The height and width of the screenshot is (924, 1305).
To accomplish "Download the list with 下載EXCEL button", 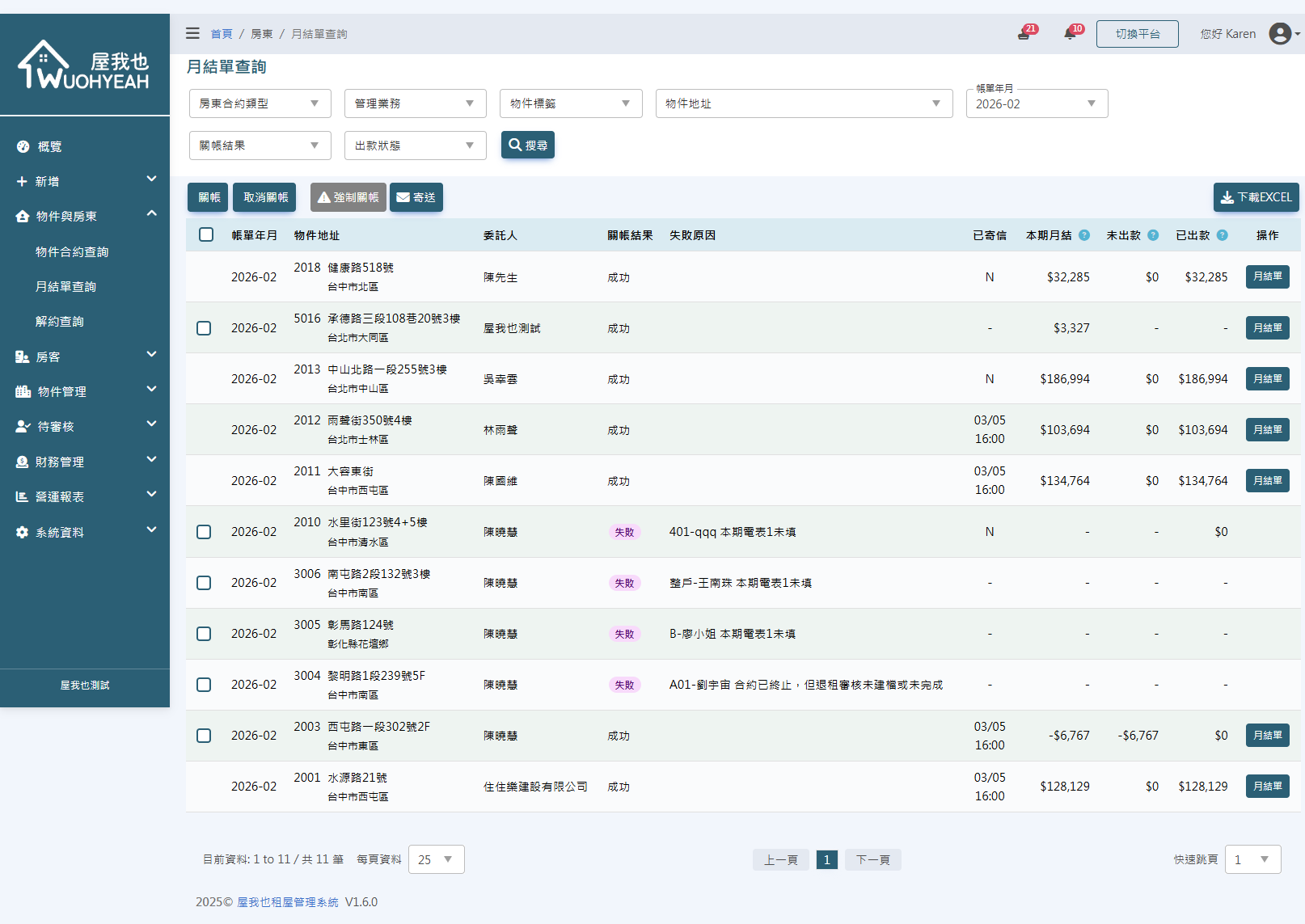I will pyautogui.click(x=1256, y=197).
